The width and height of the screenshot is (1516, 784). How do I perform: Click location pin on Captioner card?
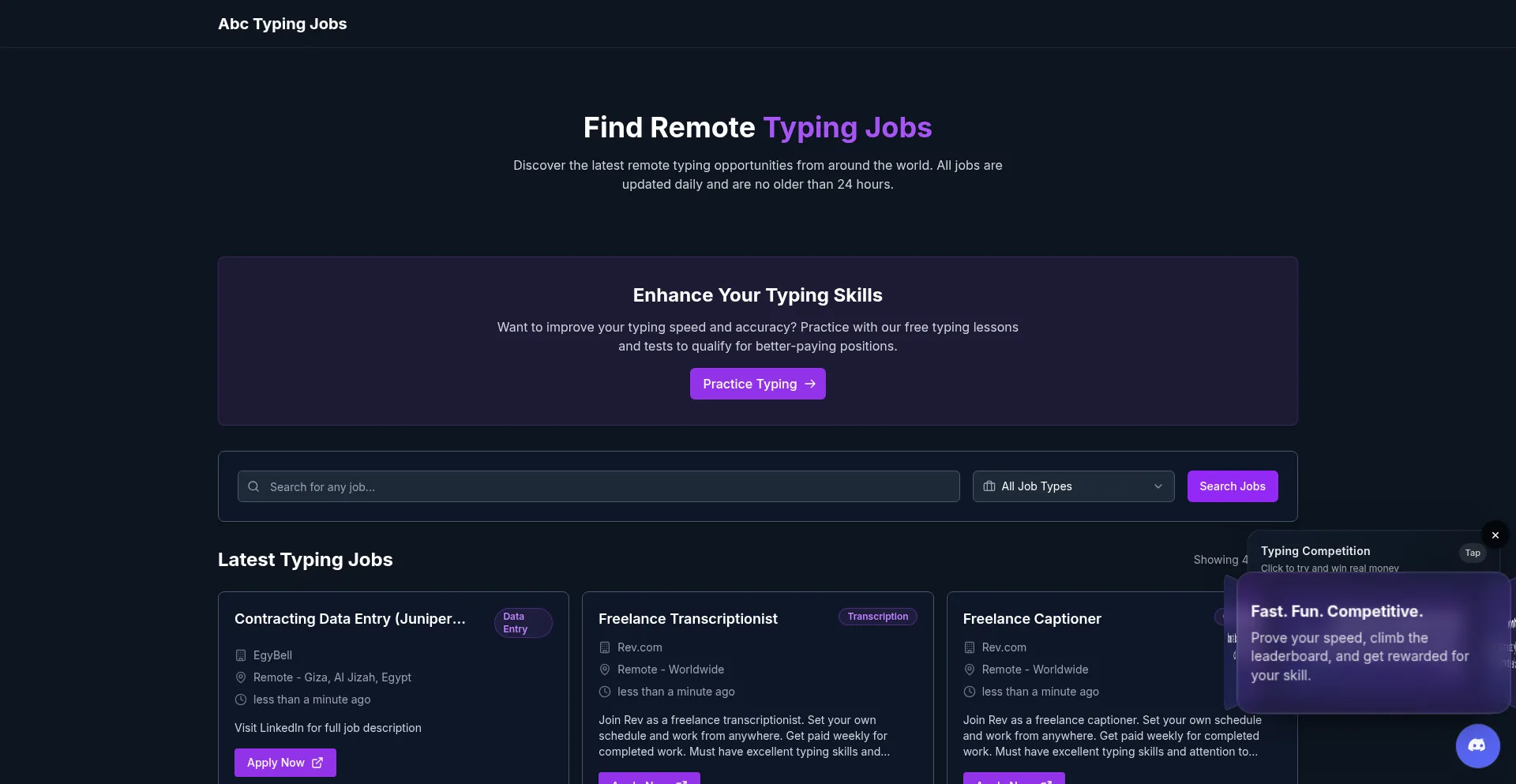[x=970, y=670]
